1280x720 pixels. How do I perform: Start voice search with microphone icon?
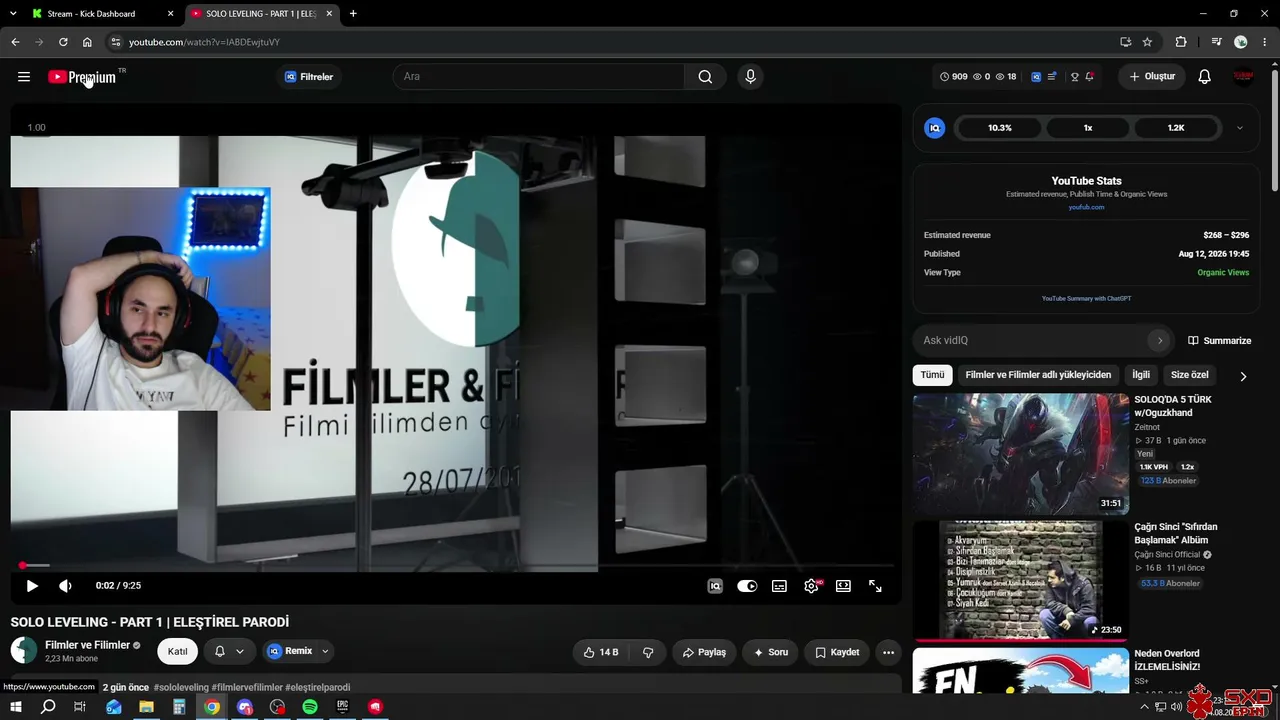(x=751, y=77)
